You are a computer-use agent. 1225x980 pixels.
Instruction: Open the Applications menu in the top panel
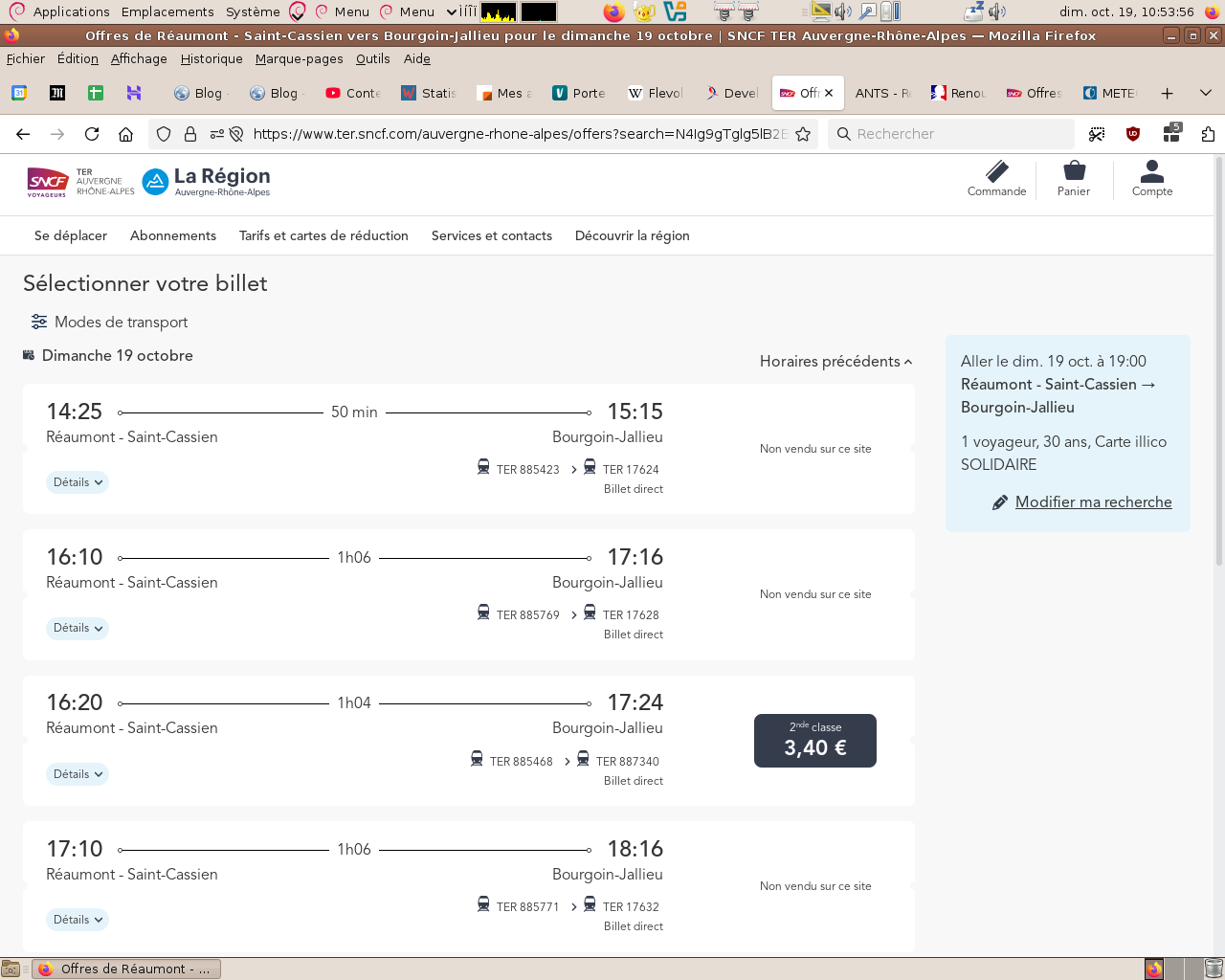point(71,11)
